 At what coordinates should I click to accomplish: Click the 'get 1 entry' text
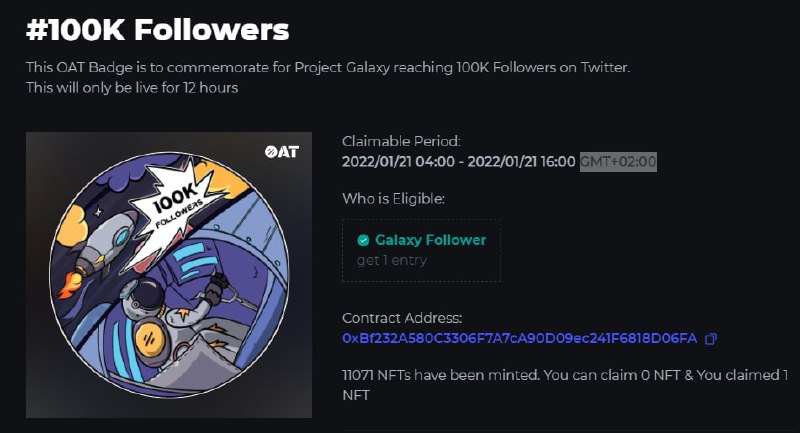[x=392, y=261]
